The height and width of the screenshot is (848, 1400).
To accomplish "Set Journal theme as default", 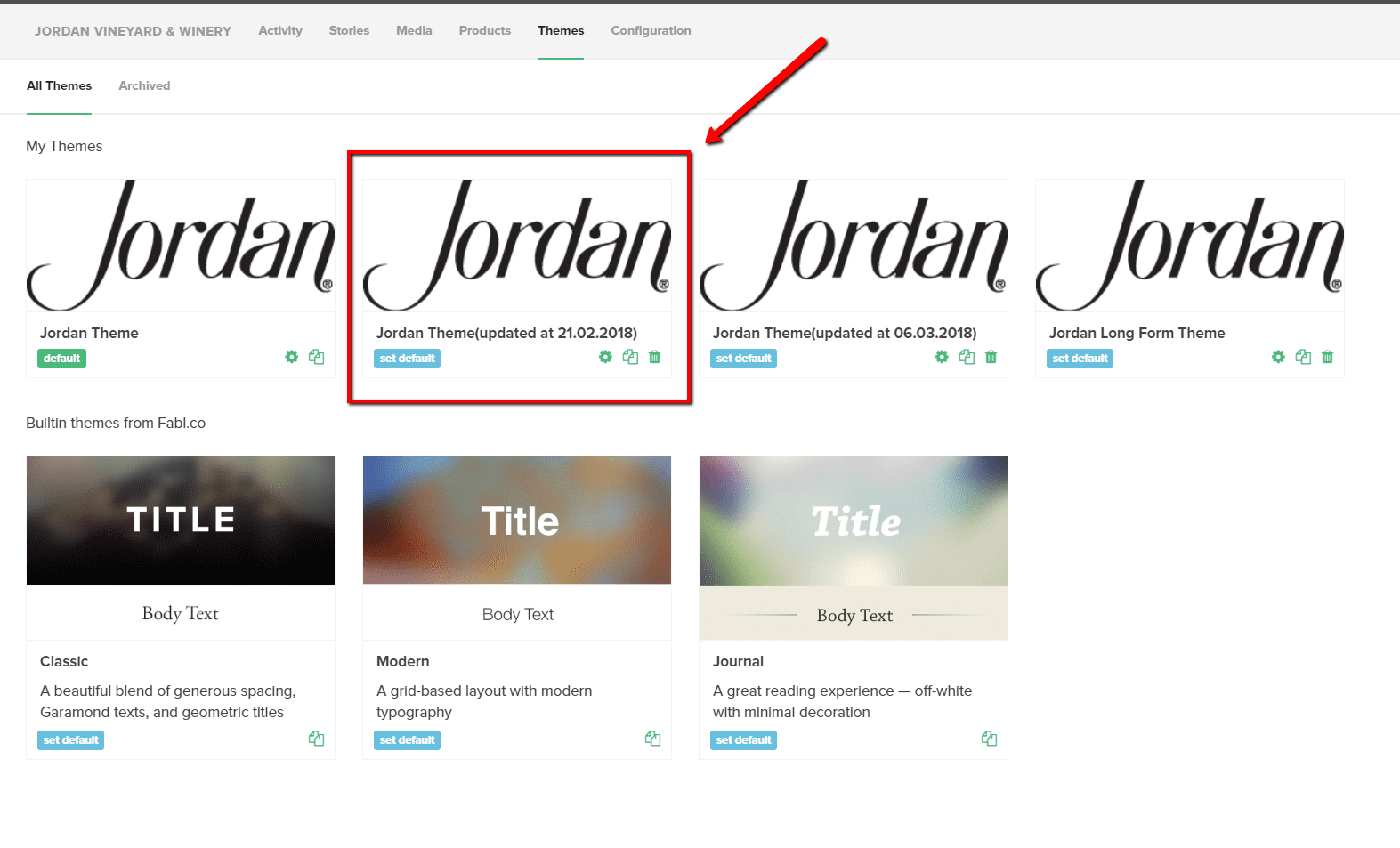I will tap(743, 740).
